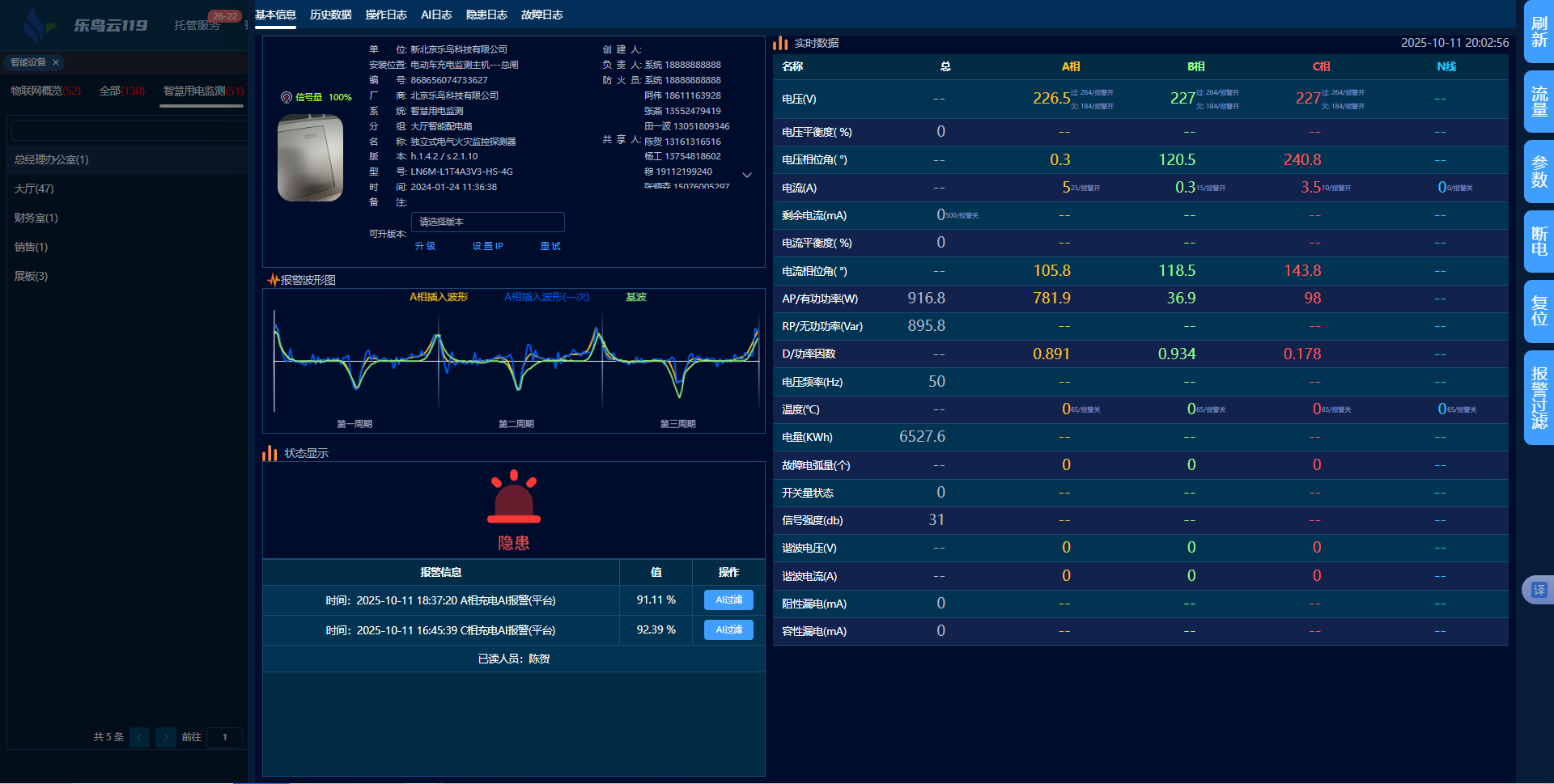Click the bar chart icon beside 实时数据
Viewport: 1554px width, 784px height.
tap(780, 43)
